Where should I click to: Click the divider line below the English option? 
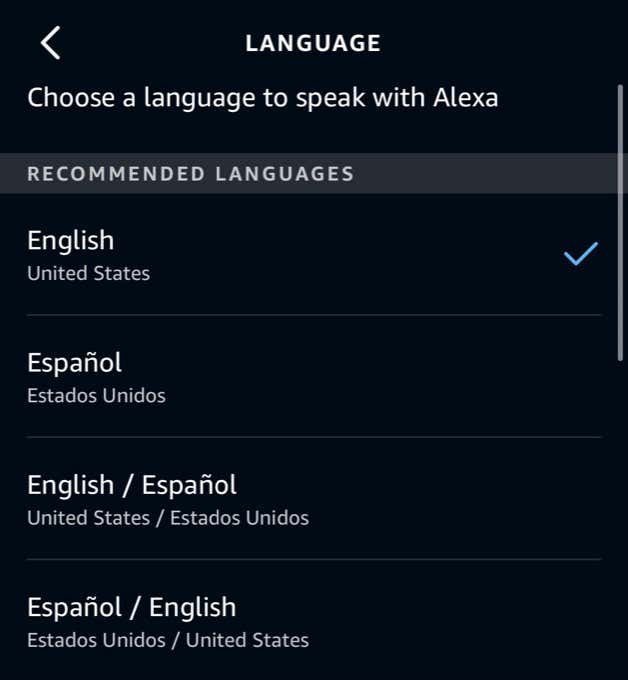314,315
